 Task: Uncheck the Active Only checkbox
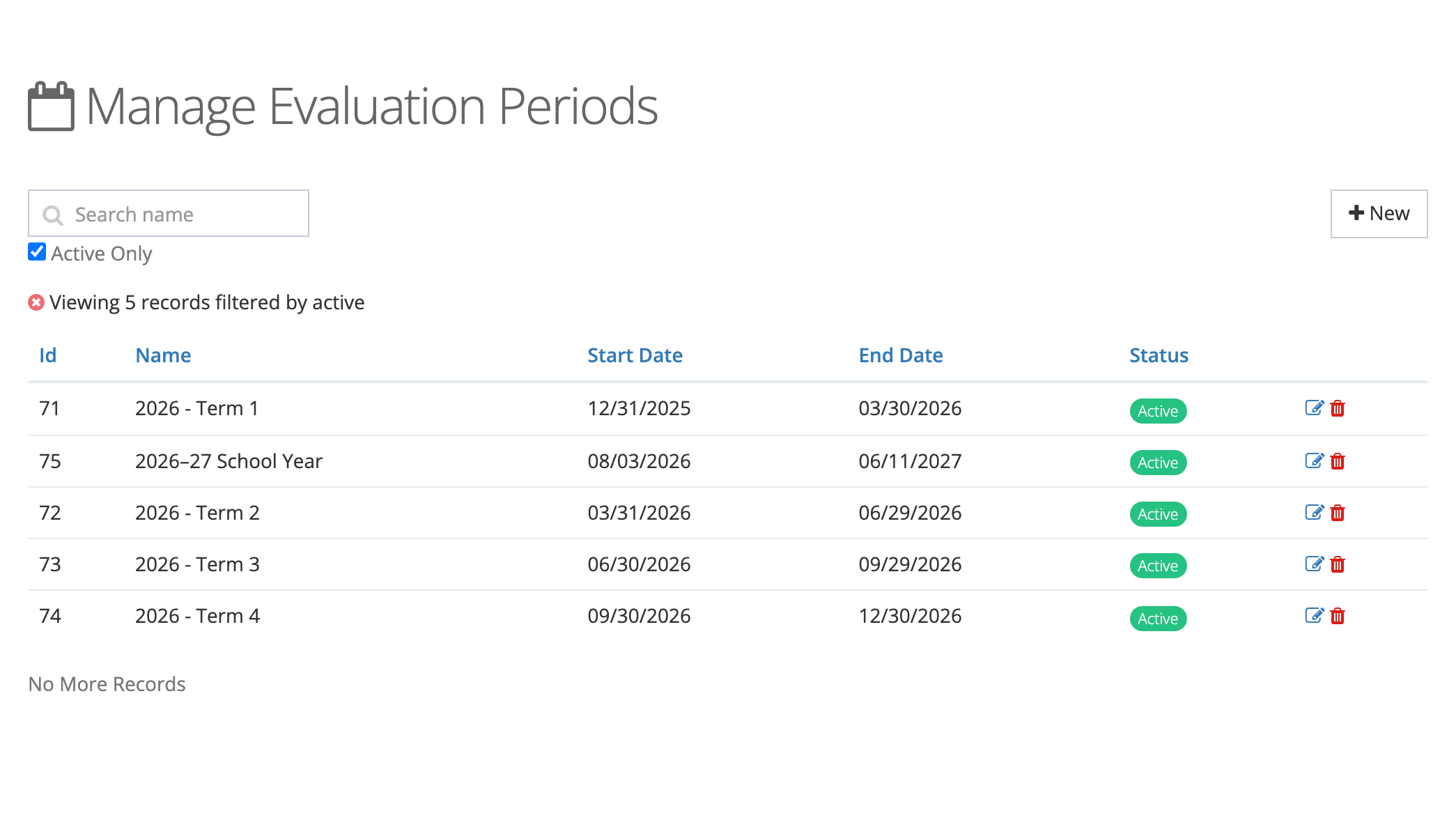tap(37, 251)
